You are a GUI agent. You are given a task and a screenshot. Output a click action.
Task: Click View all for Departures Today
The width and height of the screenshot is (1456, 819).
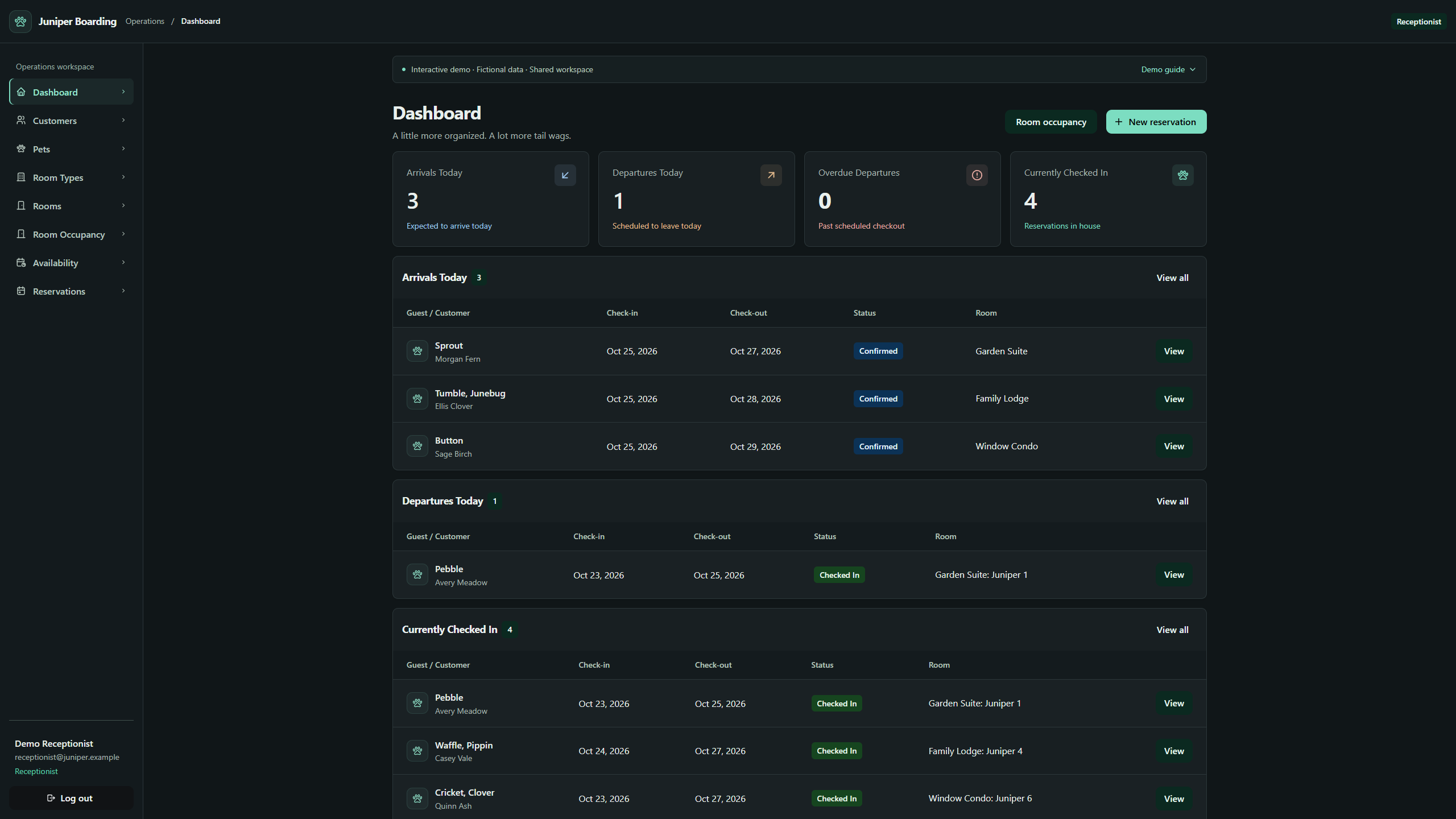[x=1172, y=501]
